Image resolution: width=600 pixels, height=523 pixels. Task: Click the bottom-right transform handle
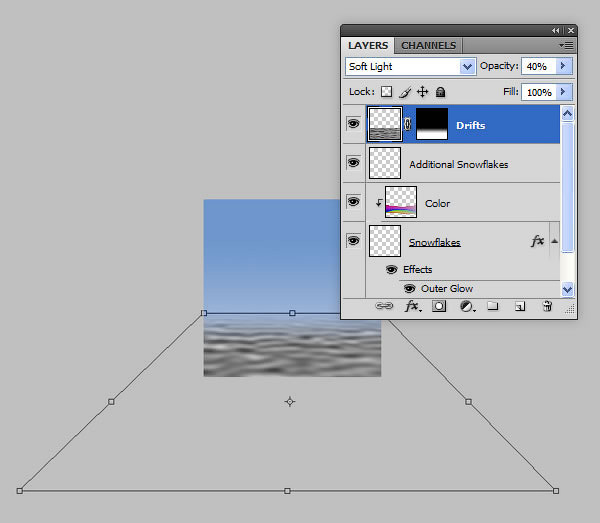pos(556,491)
